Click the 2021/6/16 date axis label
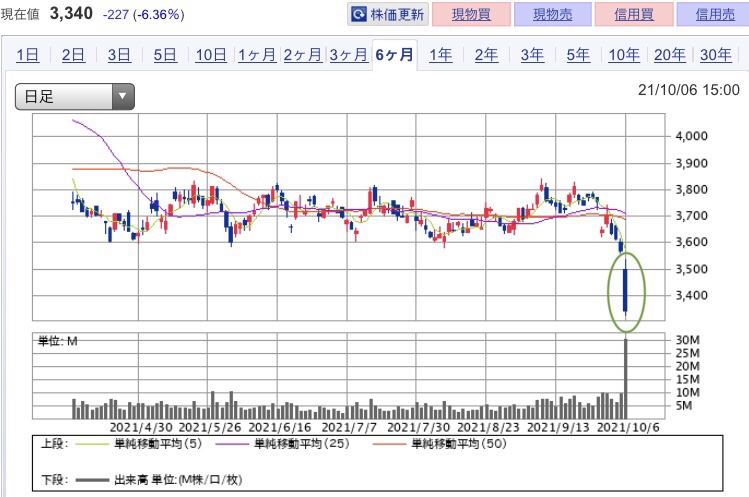The height and width of the screenshot is (497, 749). click(280, 427)
